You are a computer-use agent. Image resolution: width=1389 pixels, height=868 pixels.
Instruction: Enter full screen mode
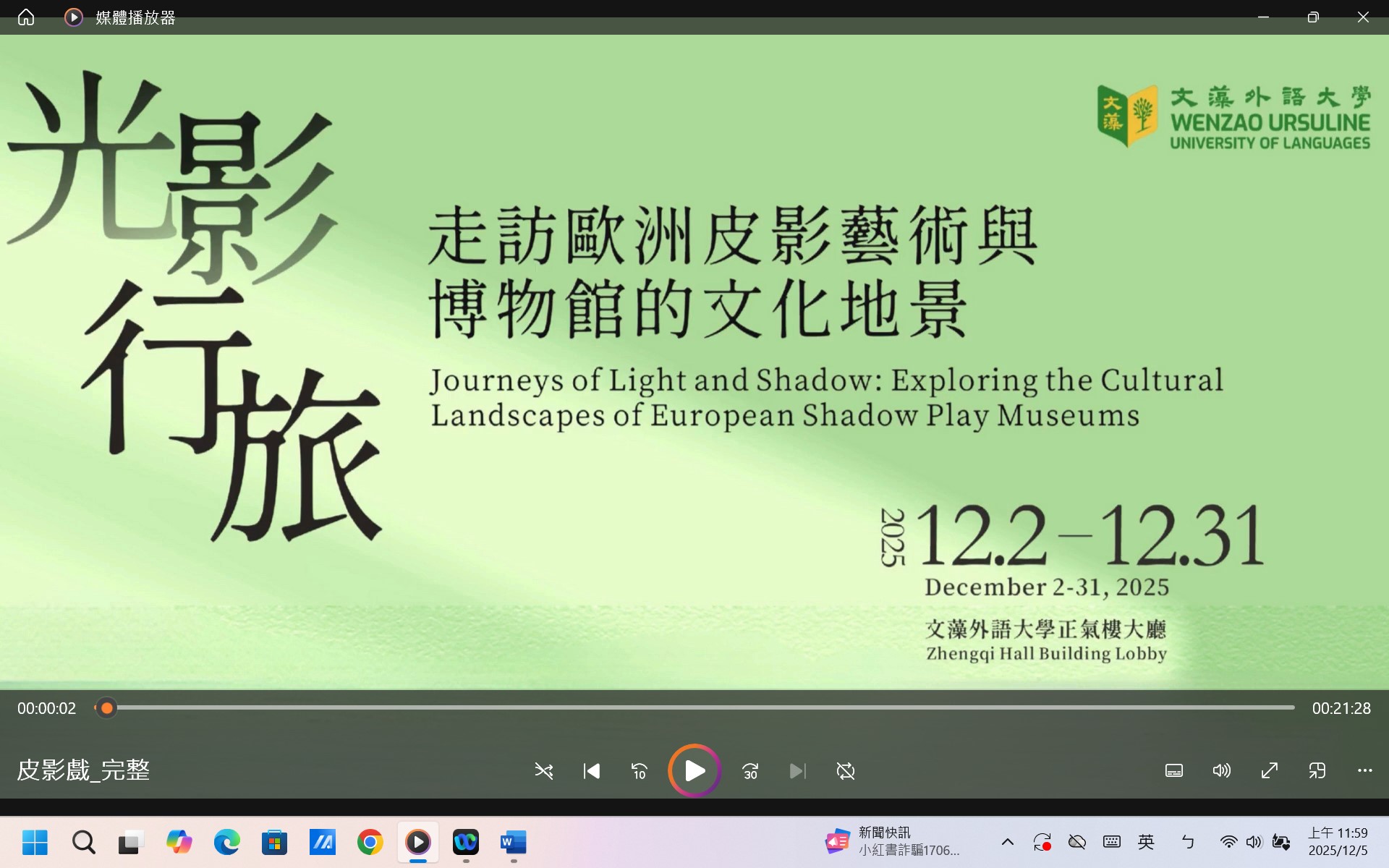coord(1269,770)
